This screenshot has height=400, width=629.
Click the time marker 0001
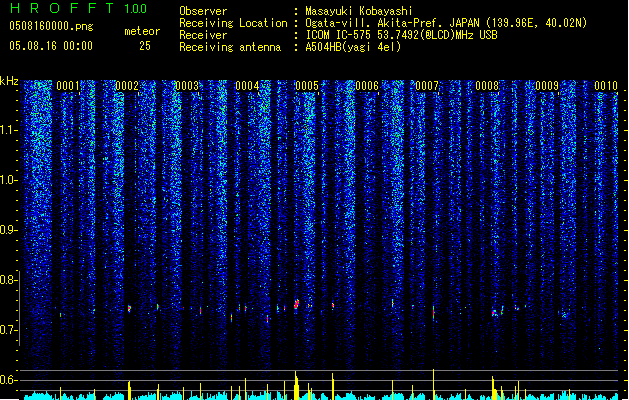[67, 86]
